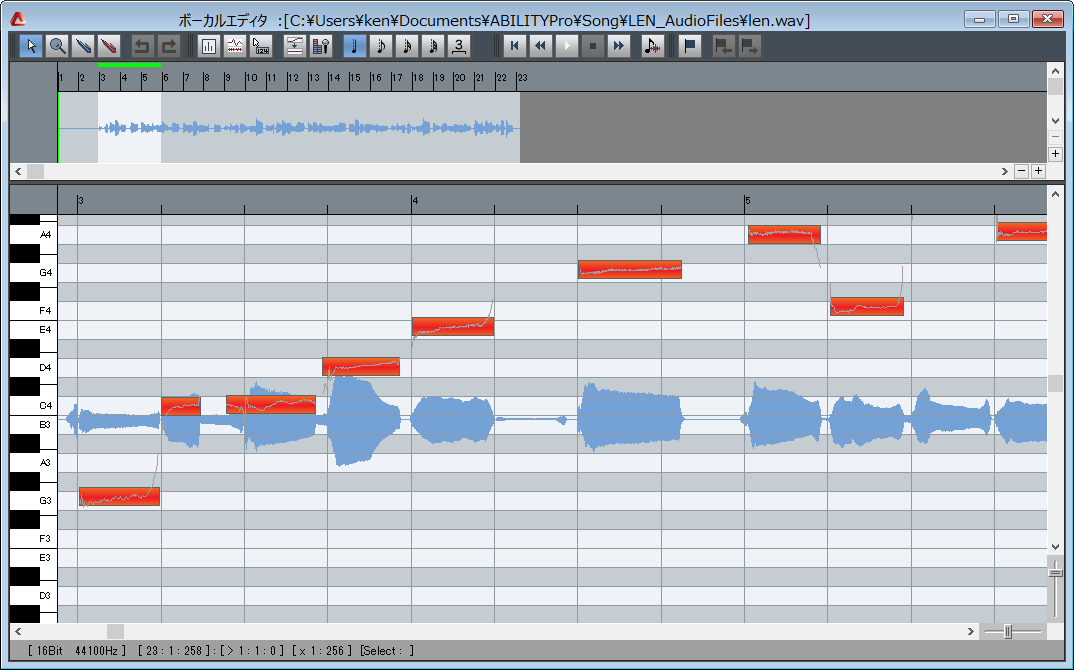Select the arrow pointer tool
The width and height of the screenshot is (1074, 670).
[x=31, y=46]
